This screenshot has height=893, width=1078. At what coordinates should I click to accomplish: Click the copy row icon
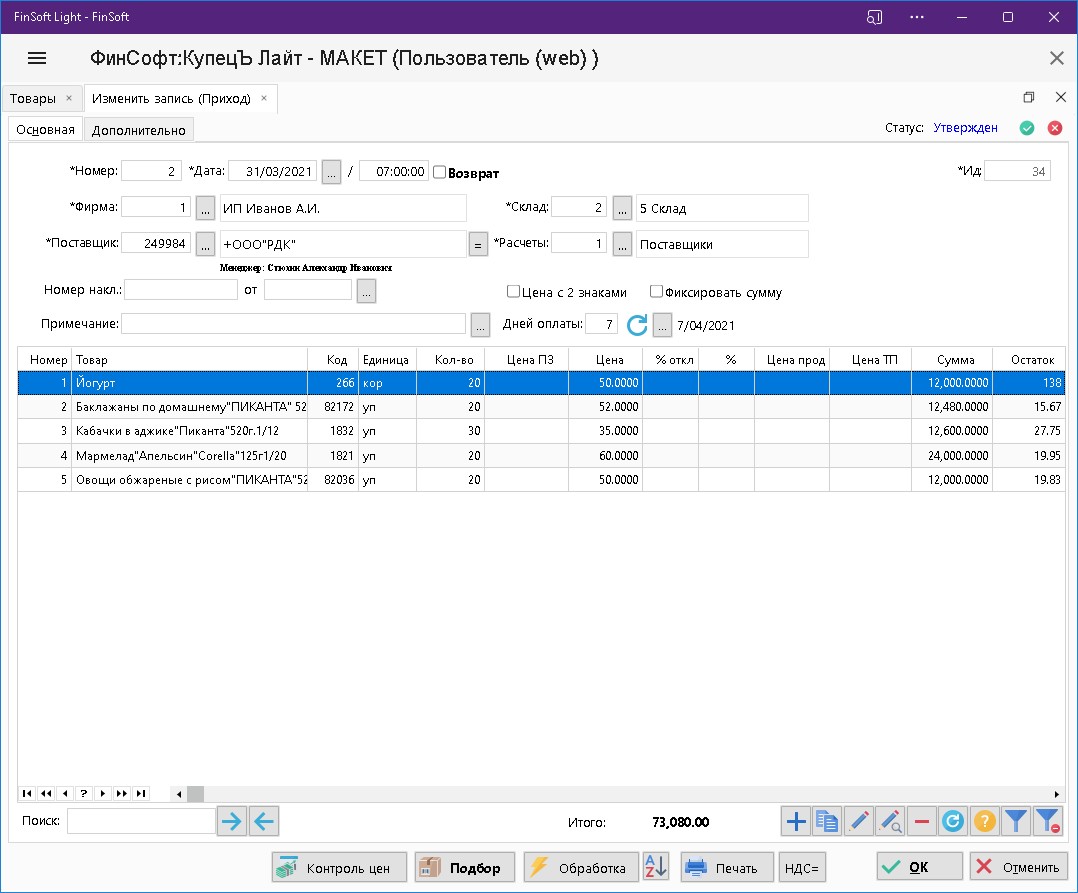(x=827, y=822)
